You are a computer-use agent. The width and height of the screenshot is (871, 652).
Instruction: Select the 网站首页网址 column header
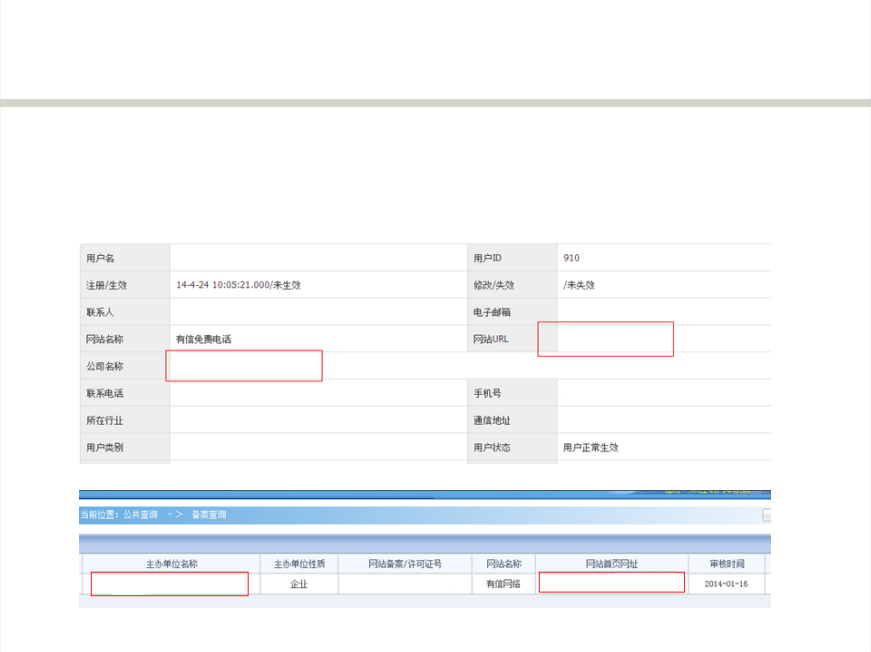tap(612, 564)
